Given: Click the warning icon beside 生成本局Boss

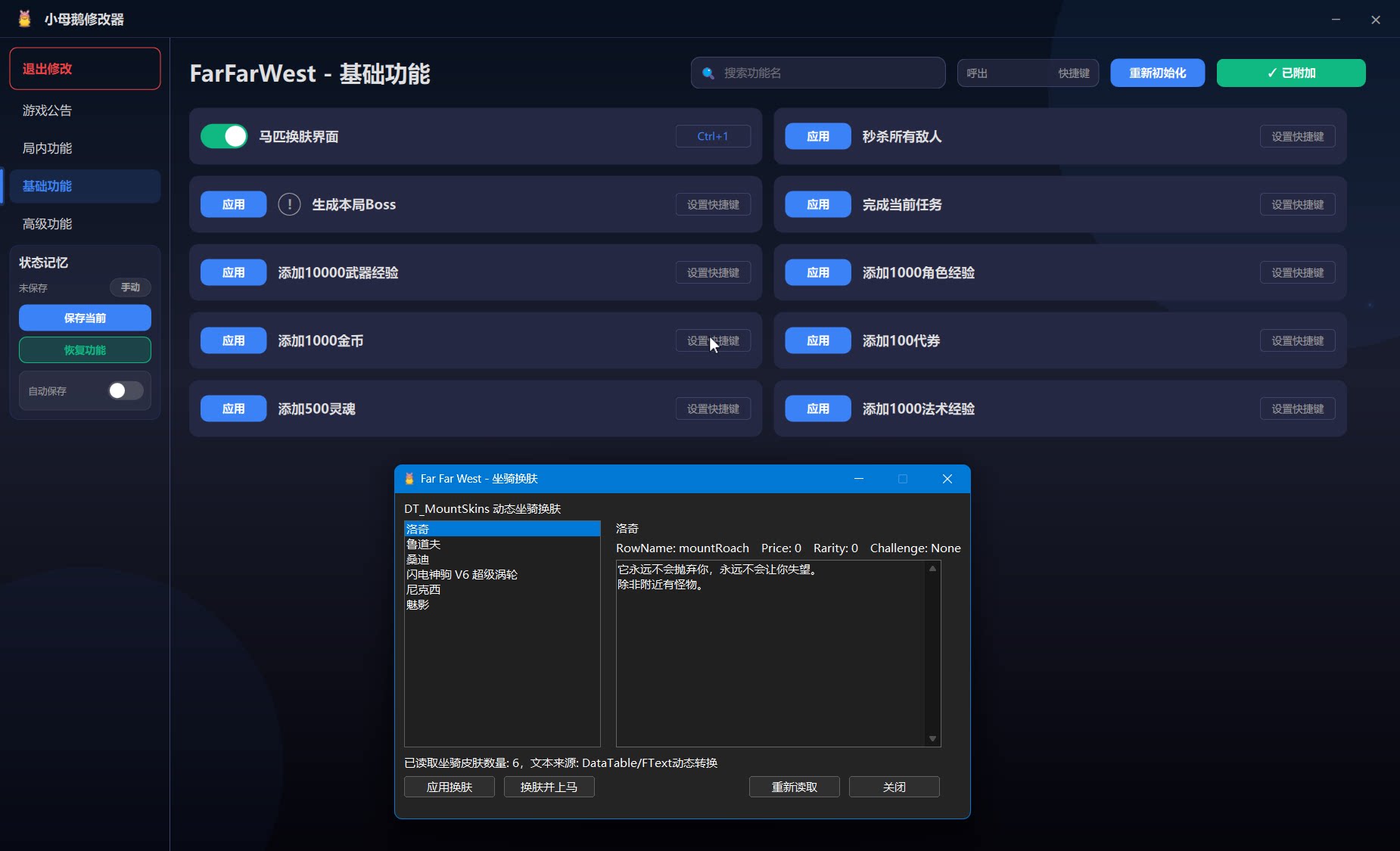Looking at the screenshot, I should coord(289,204).
